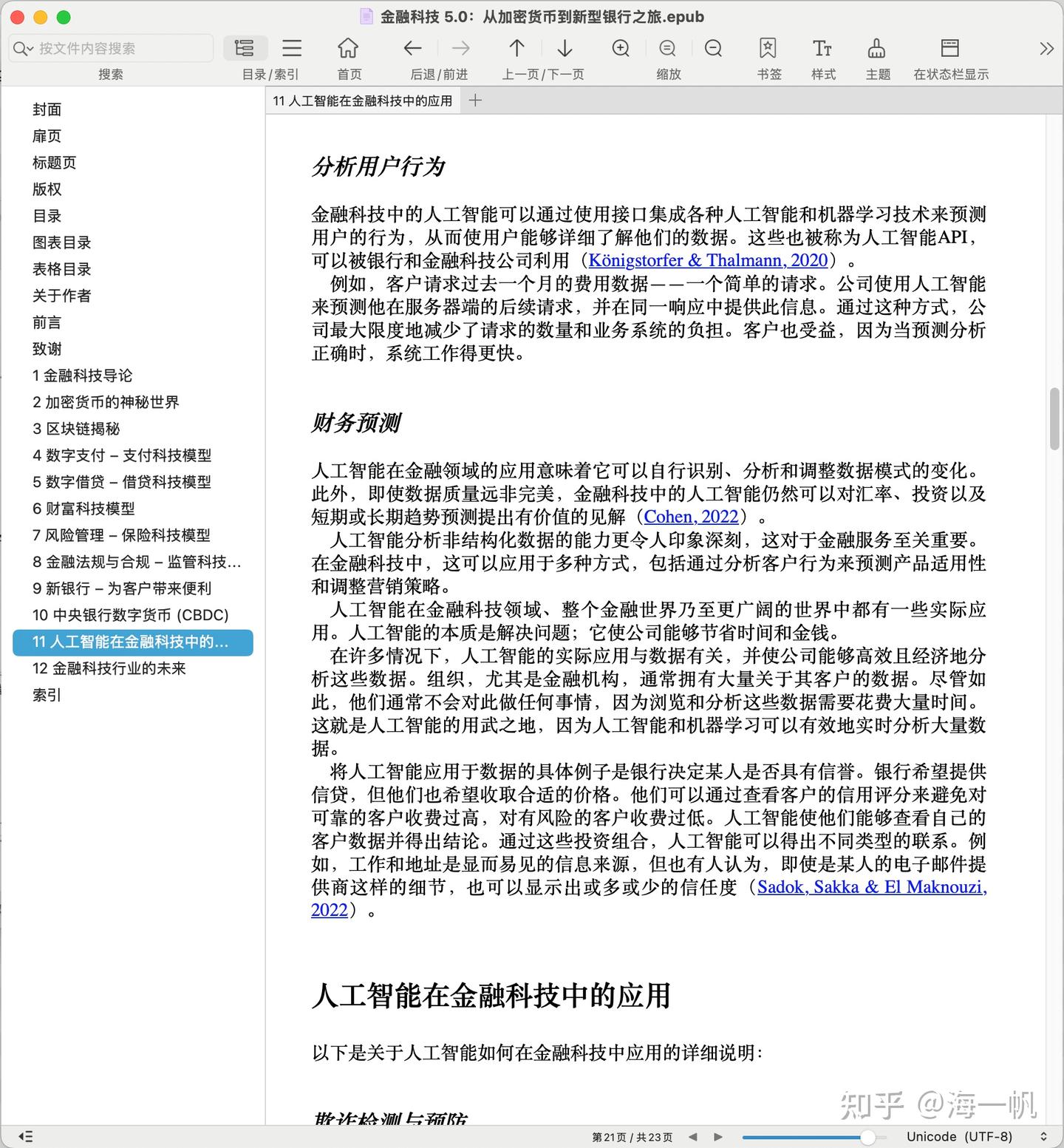Jump to next page via 下一页 arrow

[564, 47]
